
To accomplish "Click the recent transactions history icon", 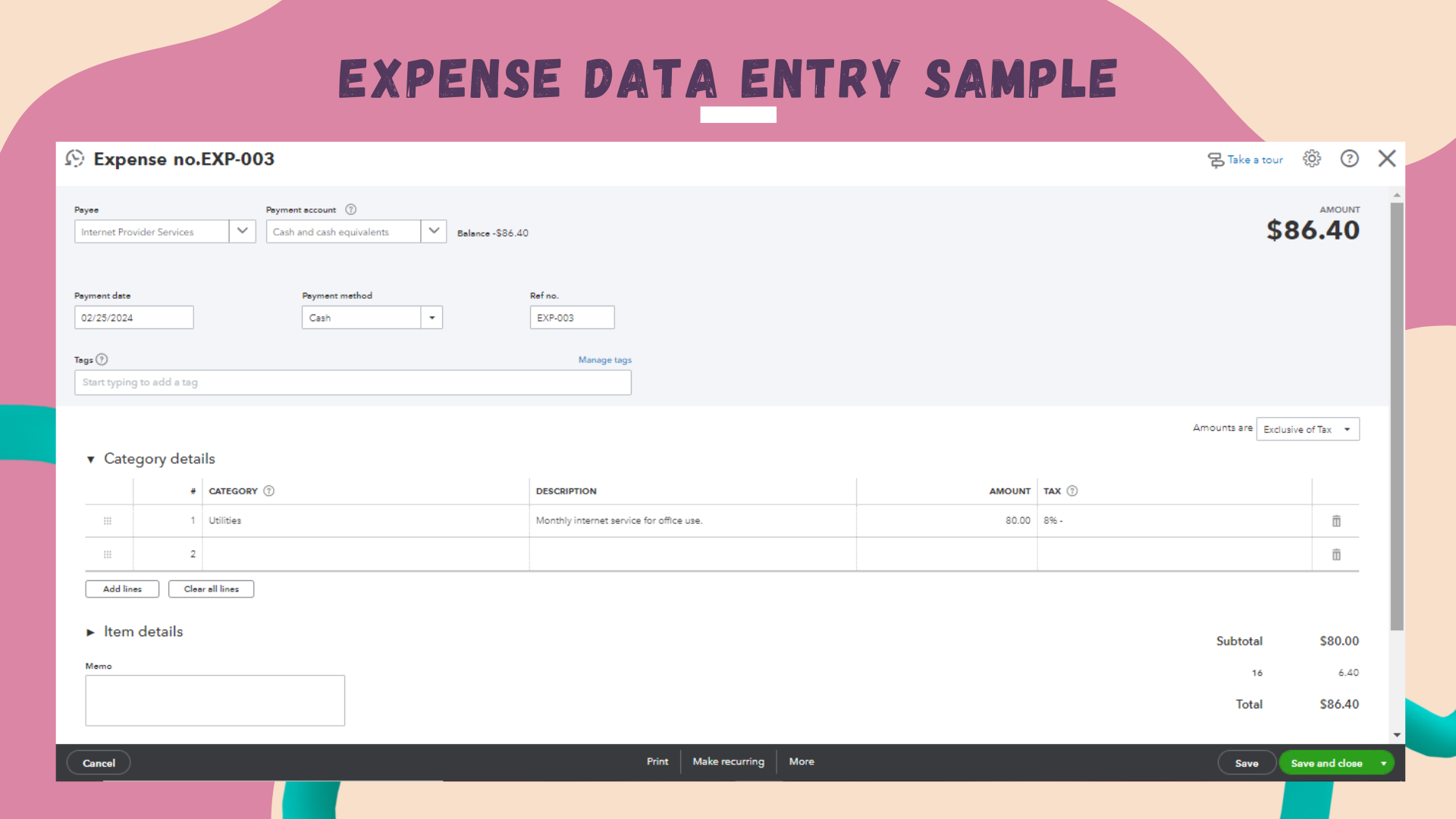I will [74, 158].
